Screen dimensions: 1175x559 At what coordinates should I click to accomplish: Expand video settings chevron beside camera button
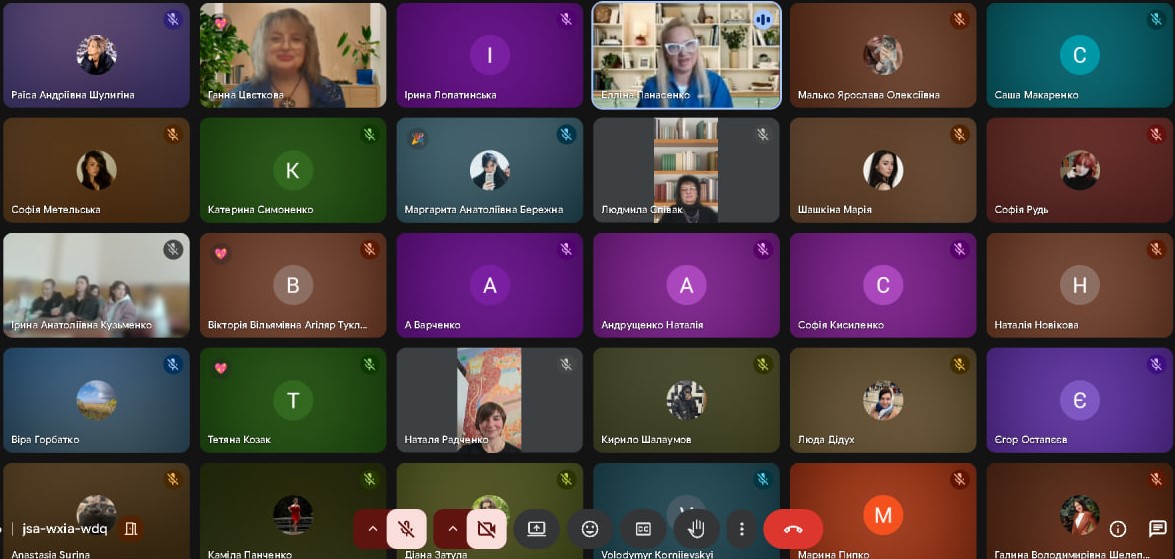pos(452,529)
